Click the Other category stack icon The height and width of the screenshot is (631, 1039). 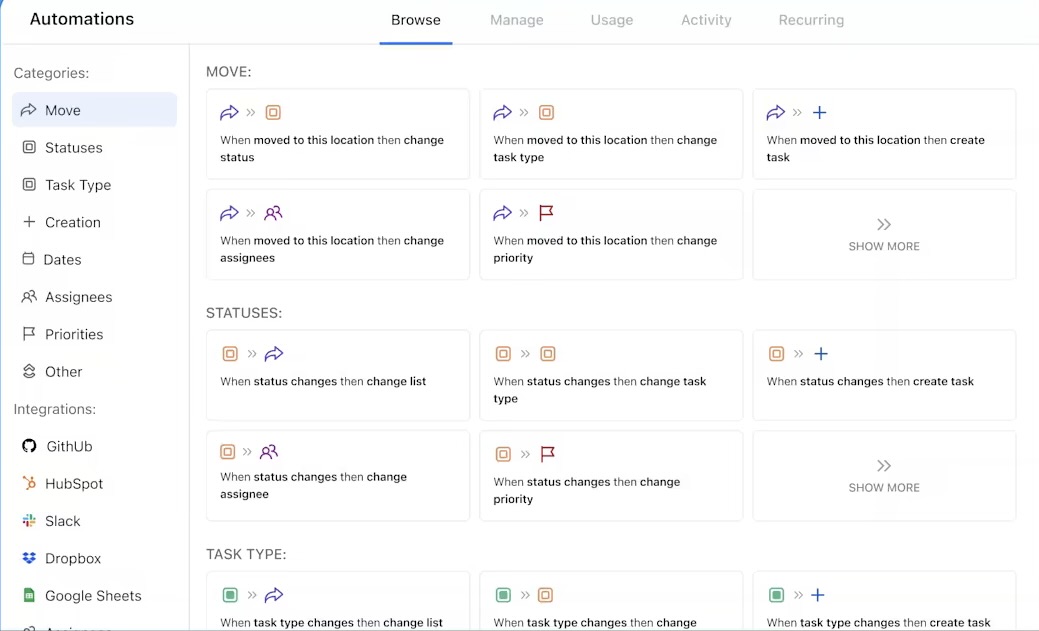[x=29, y=371]
